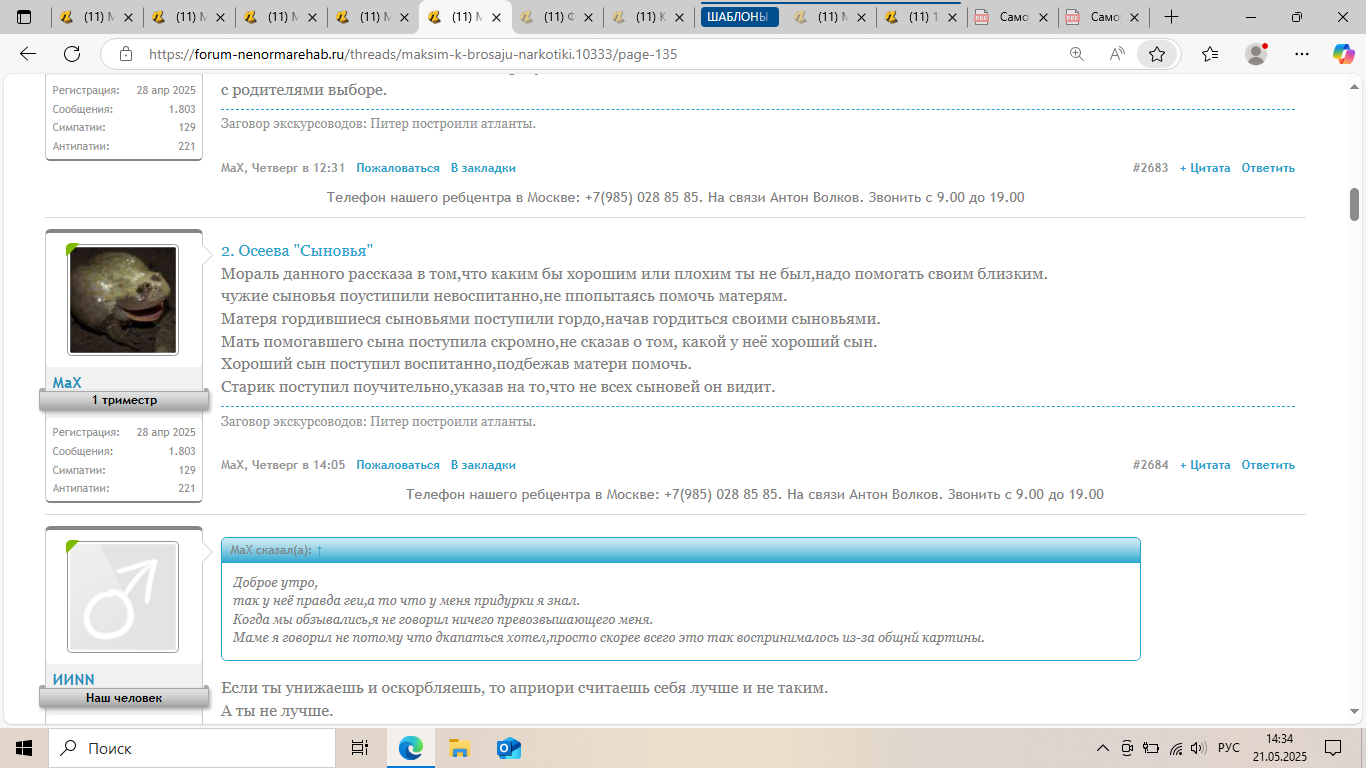Viewport: 1366px width, 768px height.
Task: Expand the hidden system tray icons chevron
Action: [x=1103, y=748]
